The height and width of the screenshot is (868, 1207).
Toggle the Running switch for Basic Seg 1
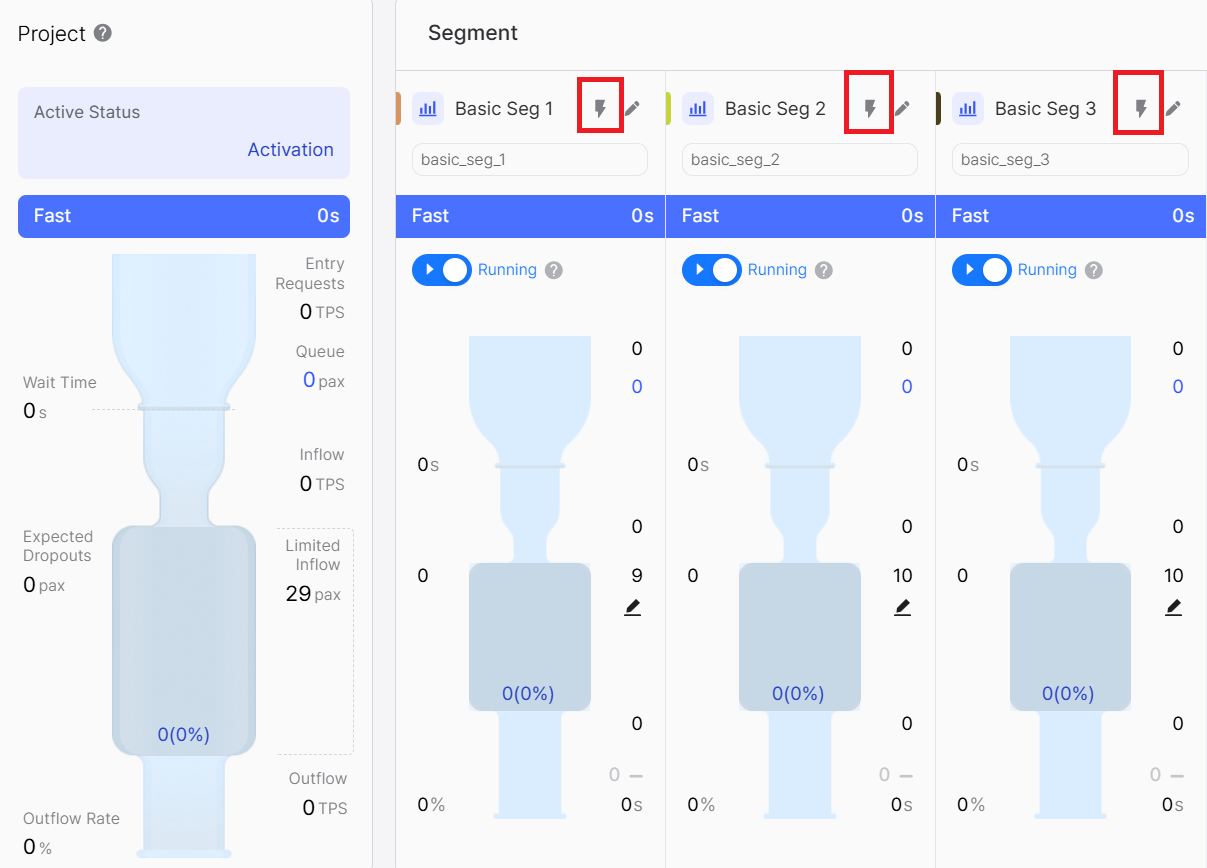pyautogui.click(x=442, y=270)
